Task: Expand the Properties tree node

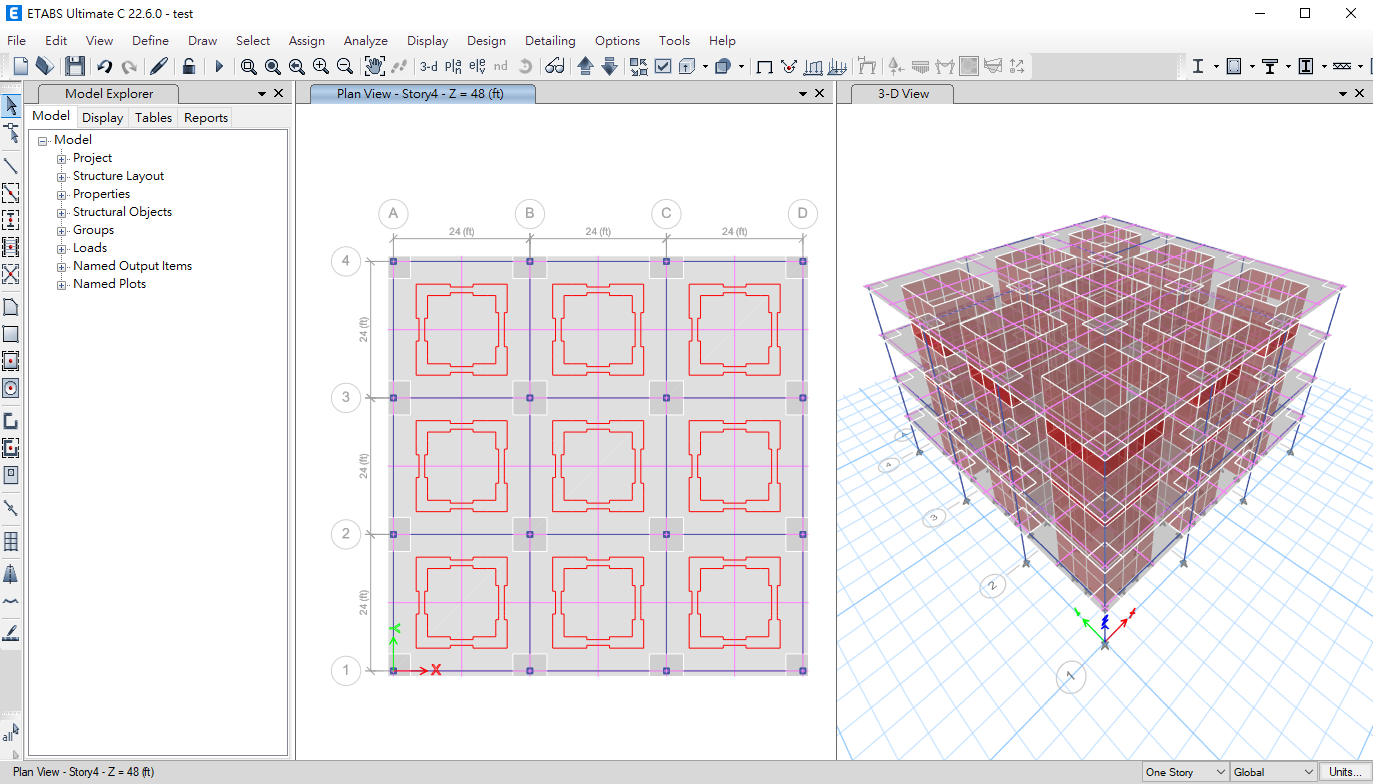Action: pyautogui.click(x=62, y=195)
